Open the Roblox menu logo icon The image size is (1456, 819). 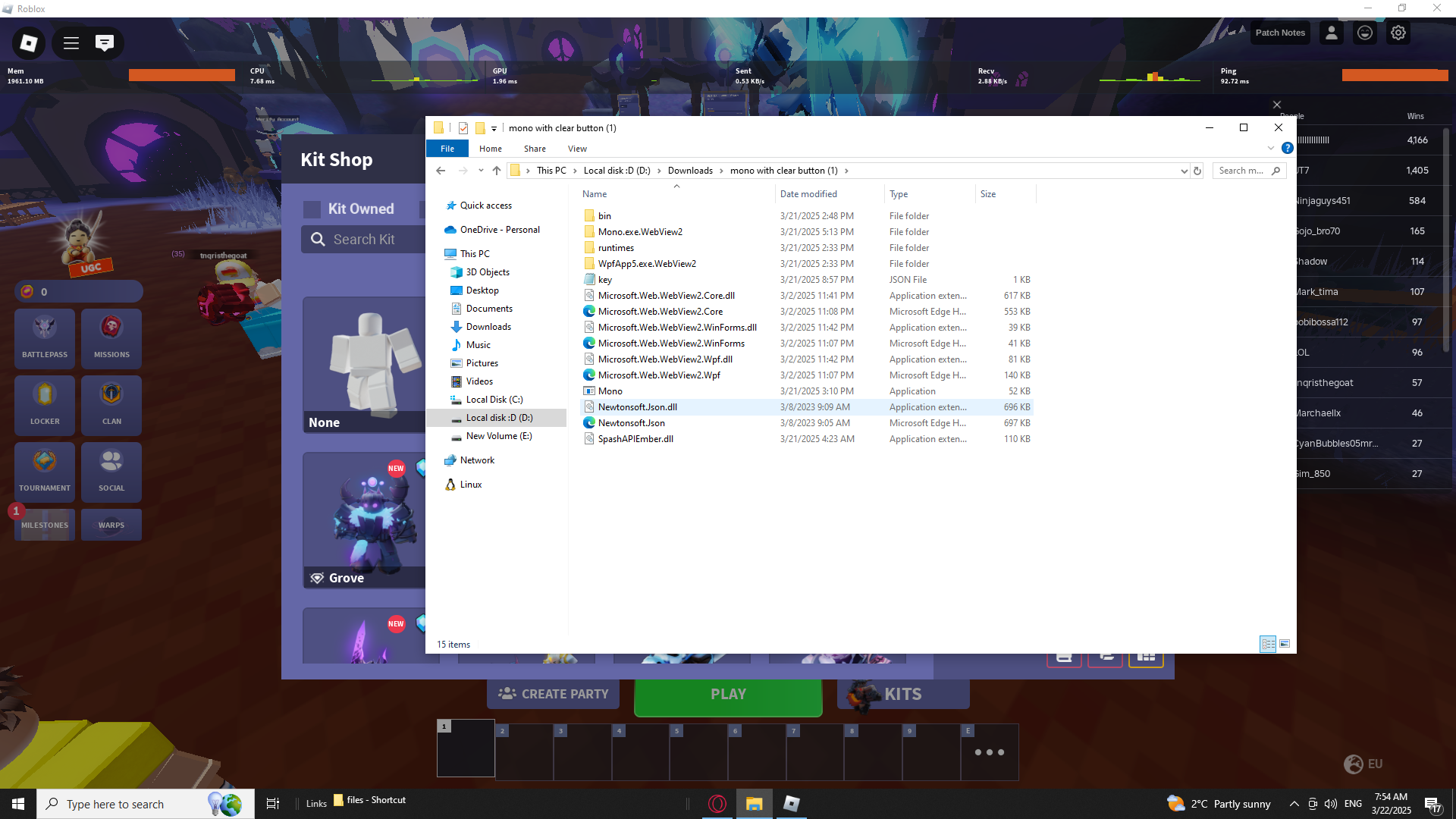point(29,43)
